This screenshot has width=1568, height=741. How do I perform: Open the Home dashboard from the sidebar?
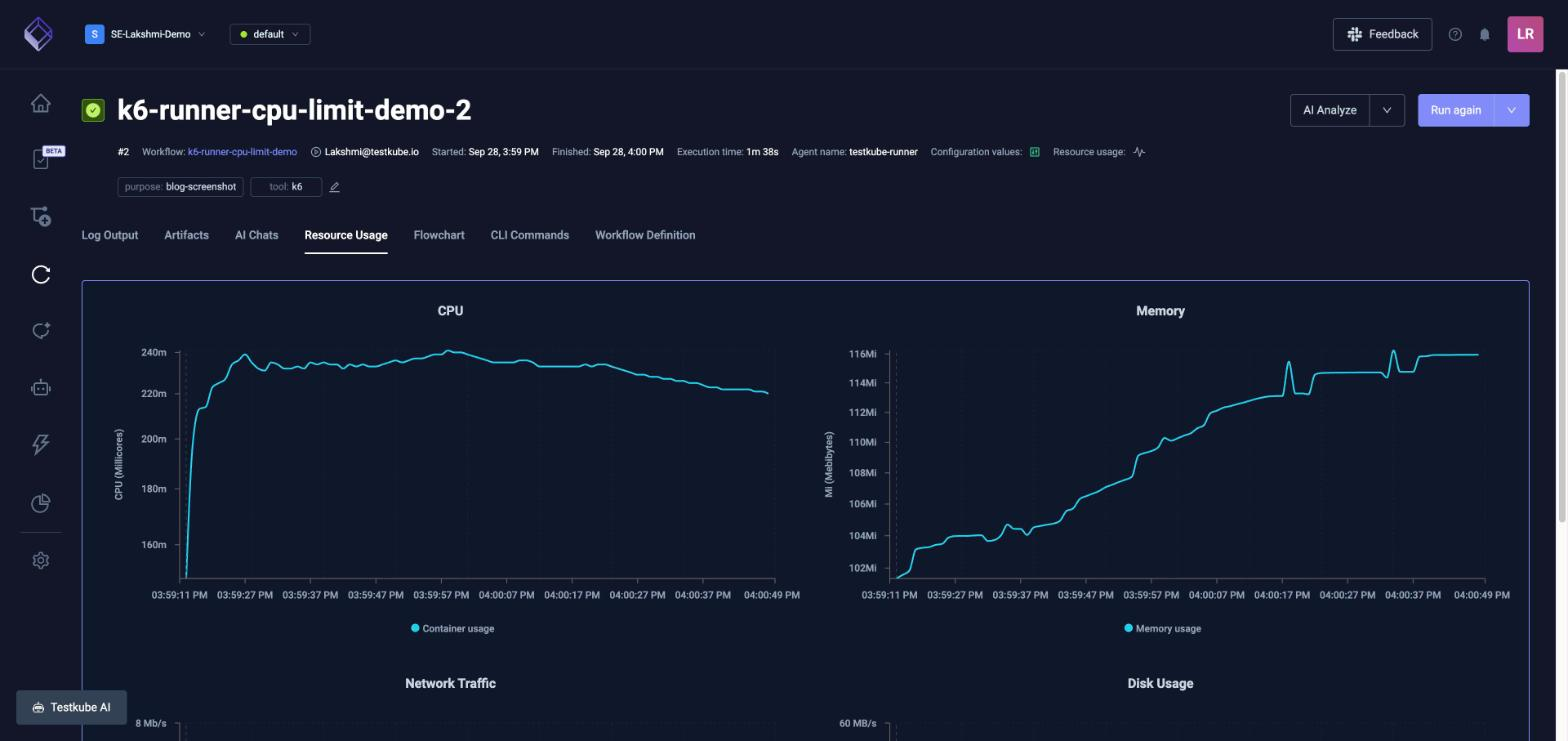pyautogui.click(x=40, y=103)
